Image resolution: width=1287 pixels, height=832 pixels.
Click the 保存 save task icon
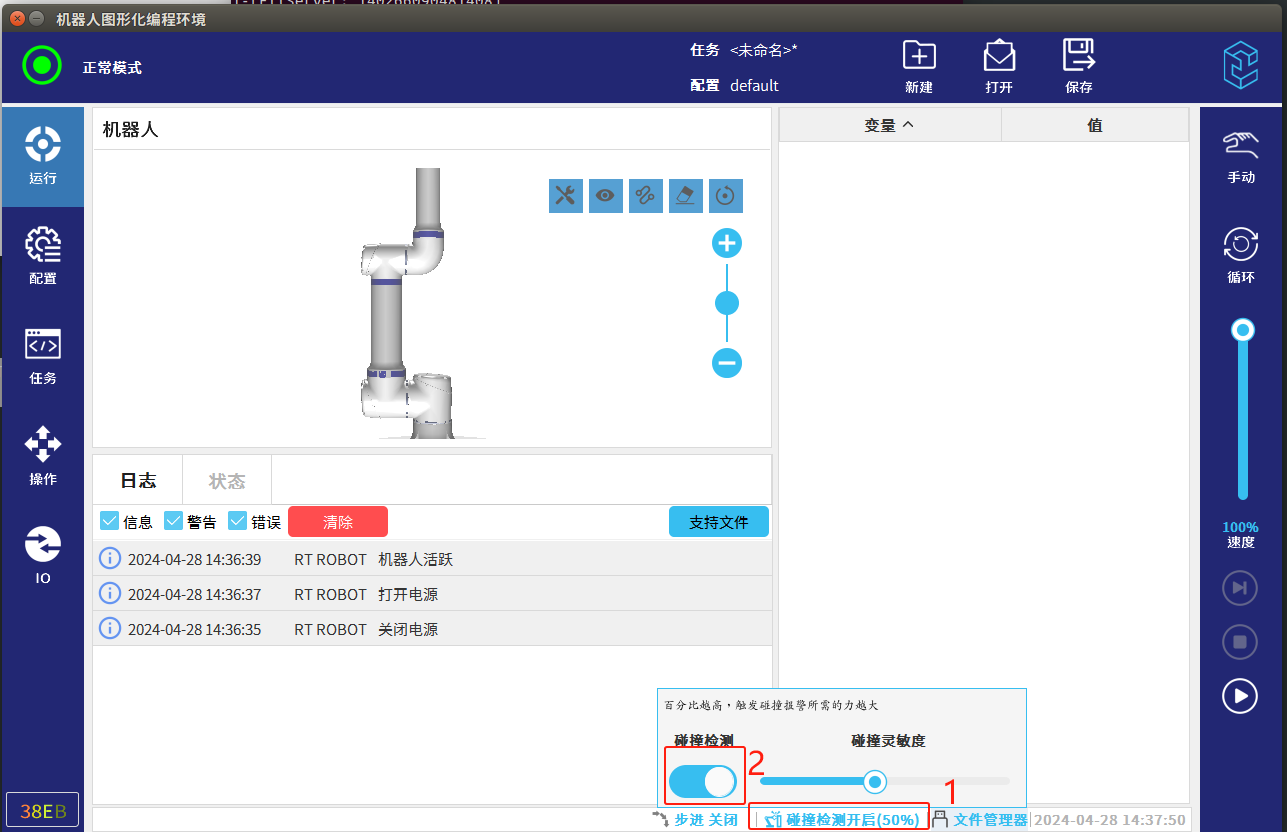click(x=1078, y=66)
